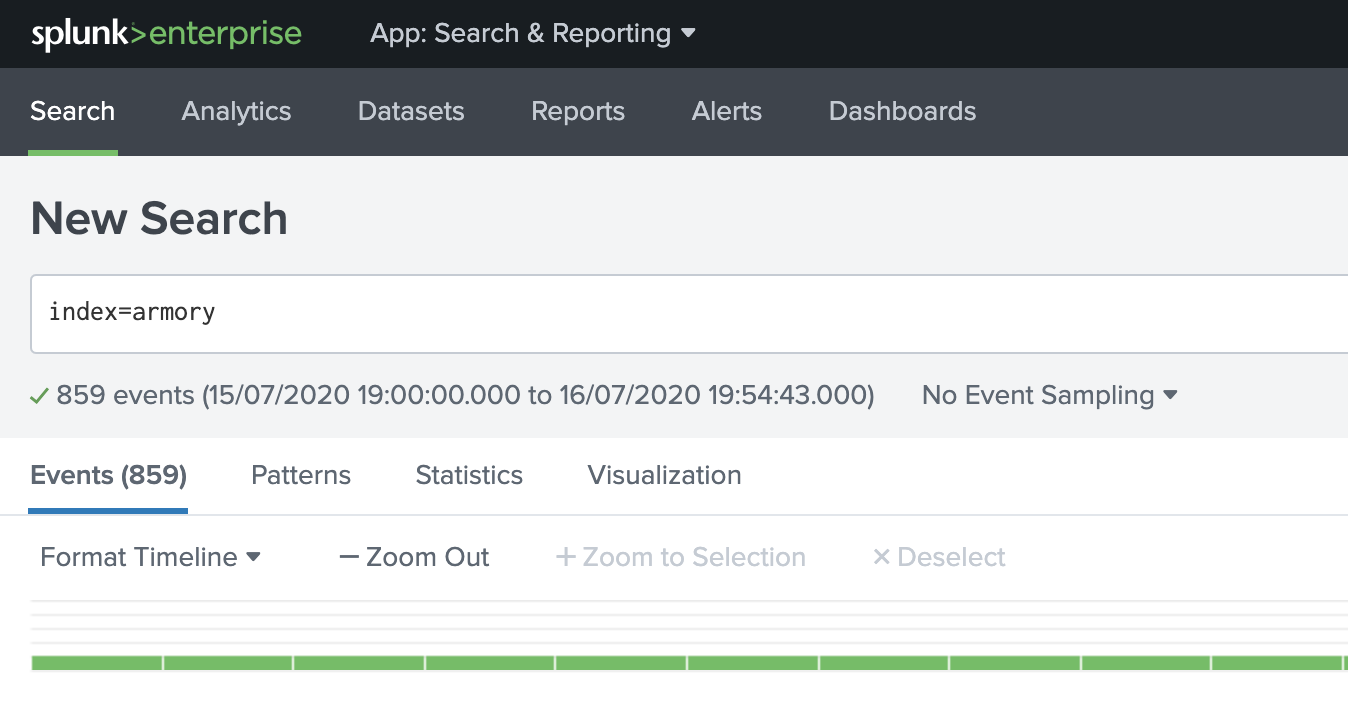This screenshot has width=1348, height=704.
Task: Open the Format Timeline dropdown
Action: (x=151, y=557)
